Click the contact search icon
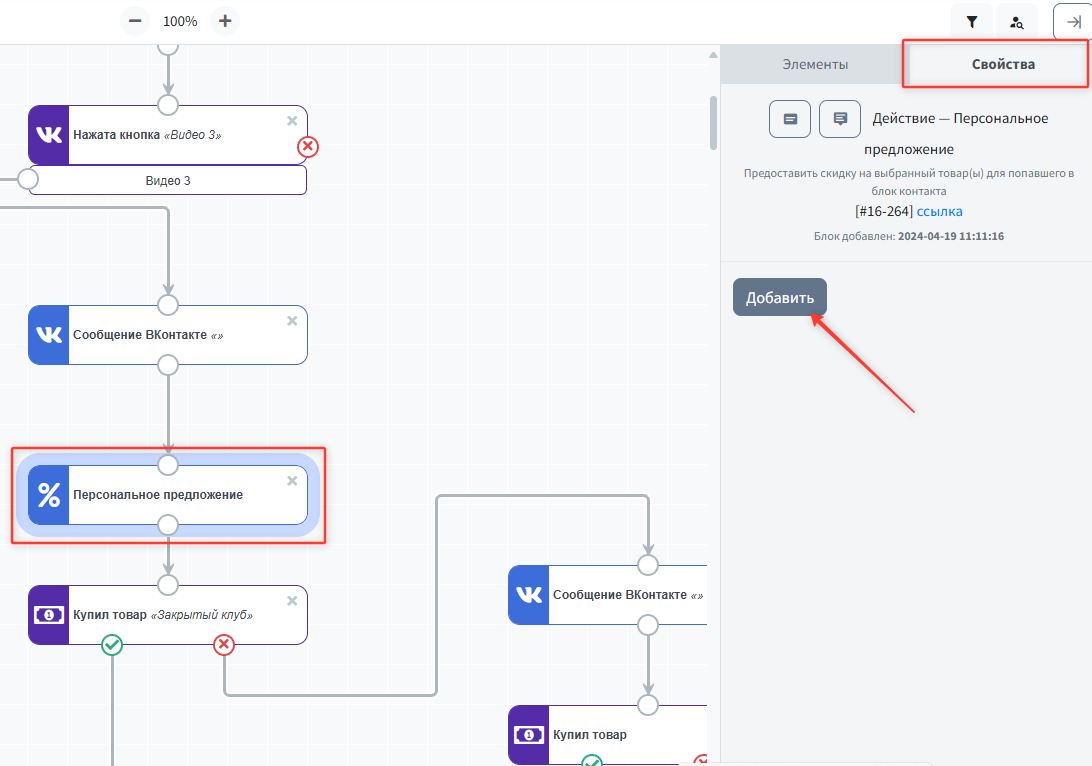1092x766 pixels. point(1017,22)
